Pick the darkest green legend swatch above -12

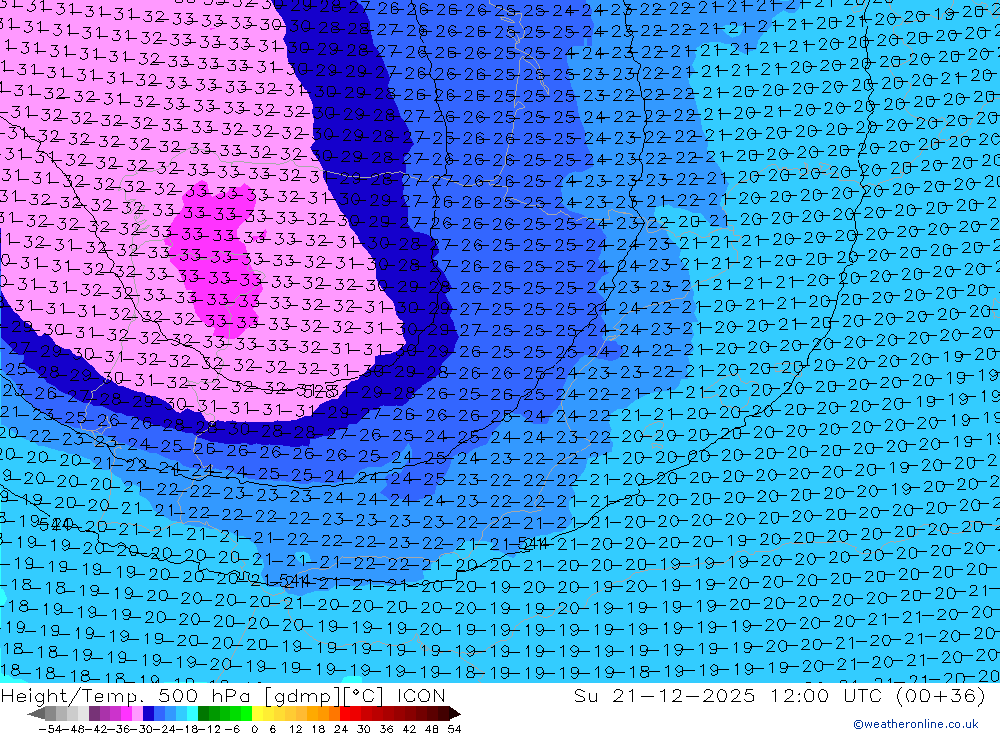pos(203,713)
